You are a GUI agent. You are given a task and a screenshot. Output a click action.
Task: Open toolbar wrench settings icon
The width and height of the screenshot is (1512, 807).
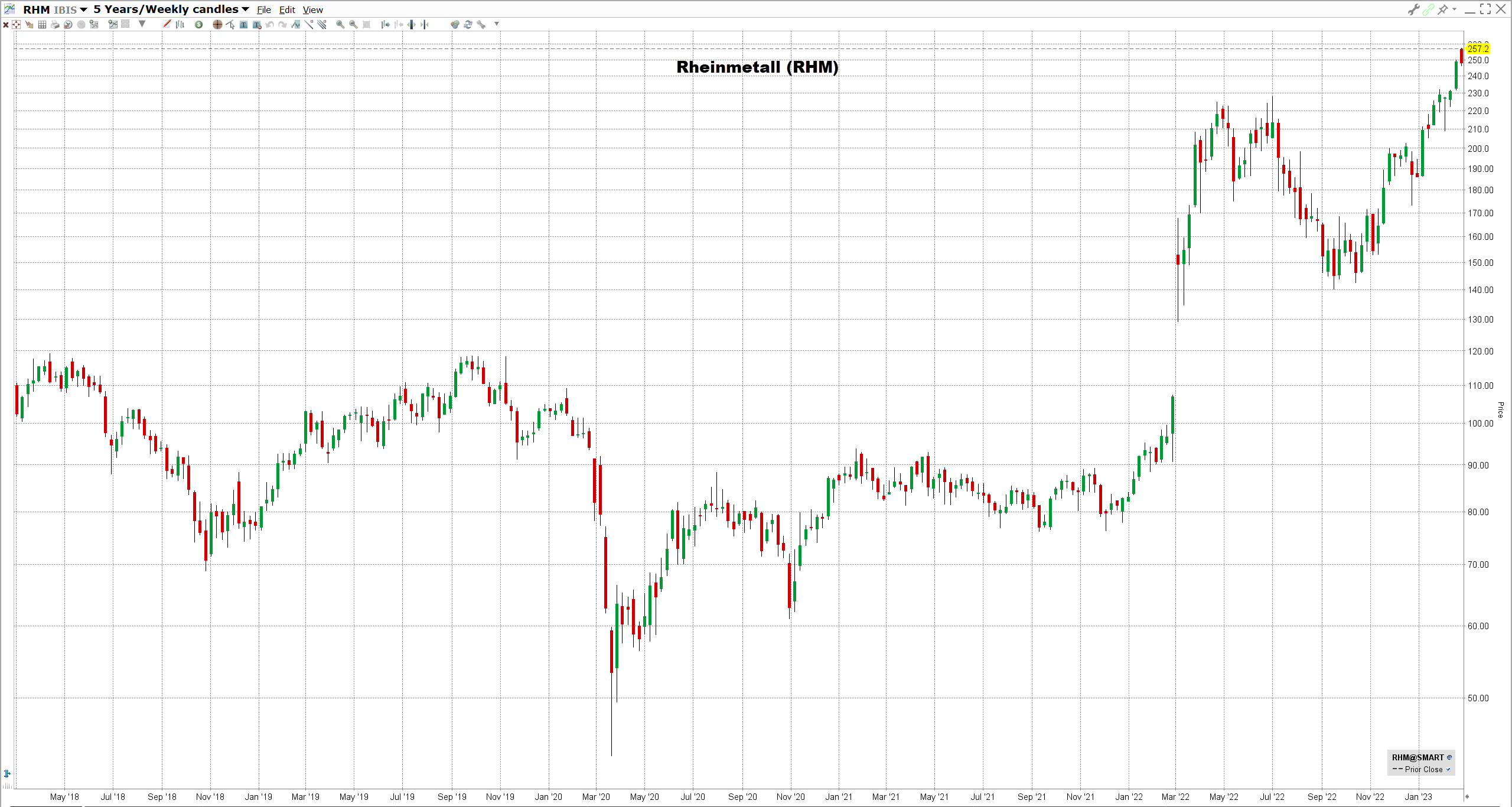click(481, 25)
